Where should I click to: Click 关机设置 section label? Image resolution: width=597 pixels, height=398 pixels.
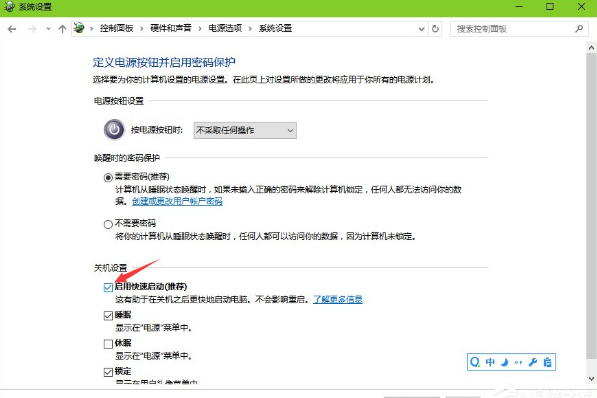(110, 268)
